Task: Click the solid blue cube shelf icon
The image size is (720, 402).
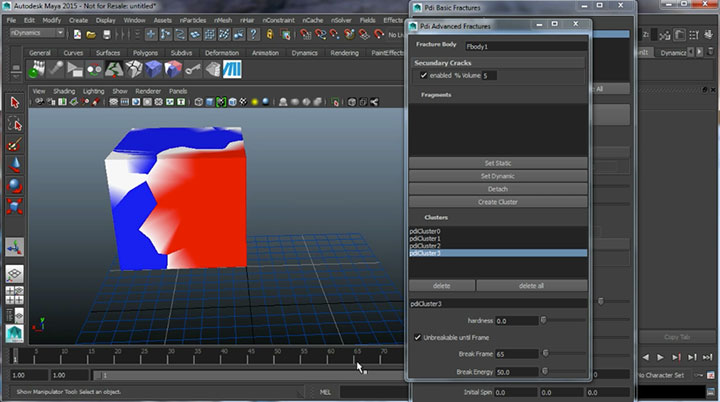Action: tap(153, 69)
